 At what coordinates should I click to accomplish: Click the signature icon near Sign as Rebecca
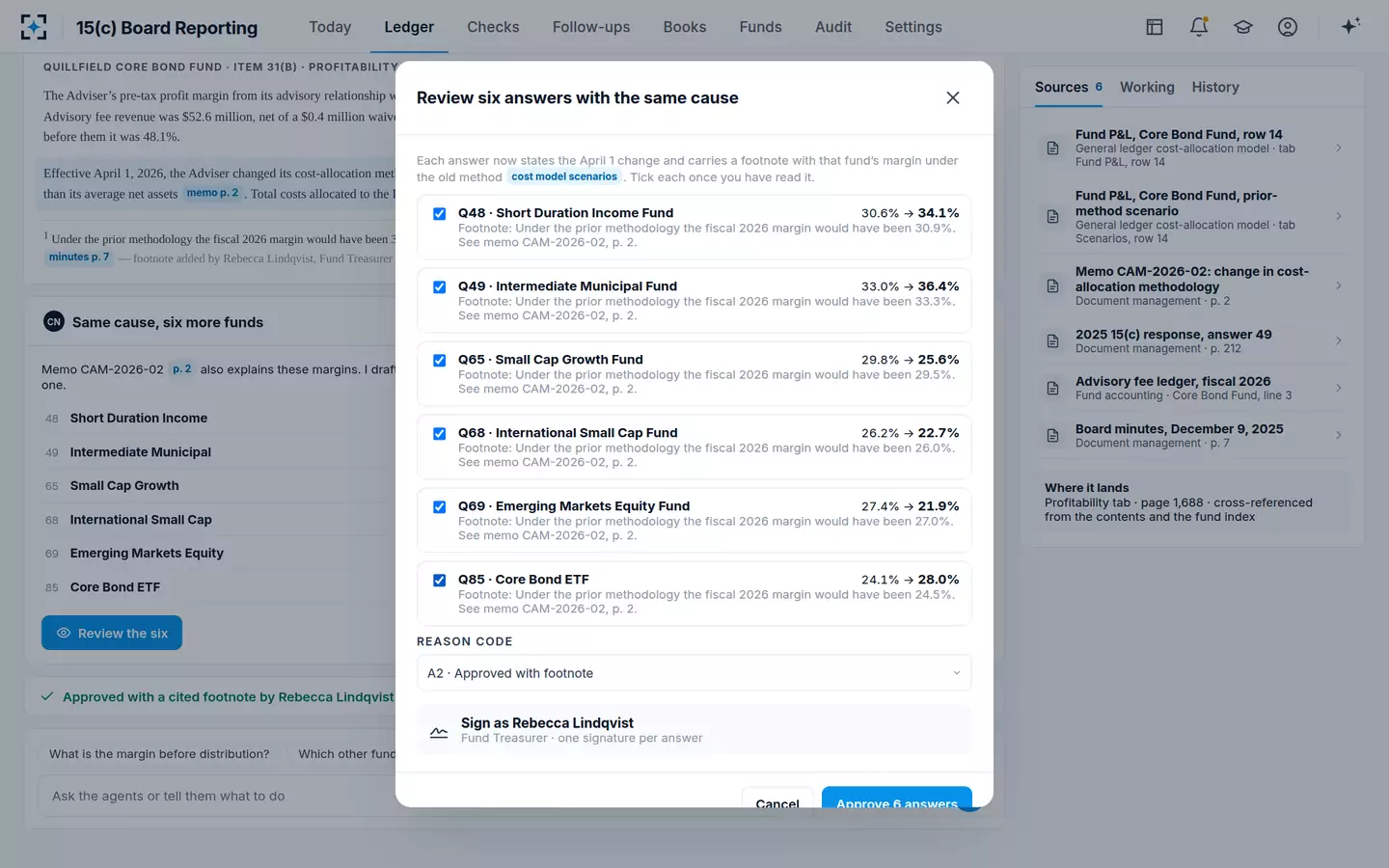439,731
